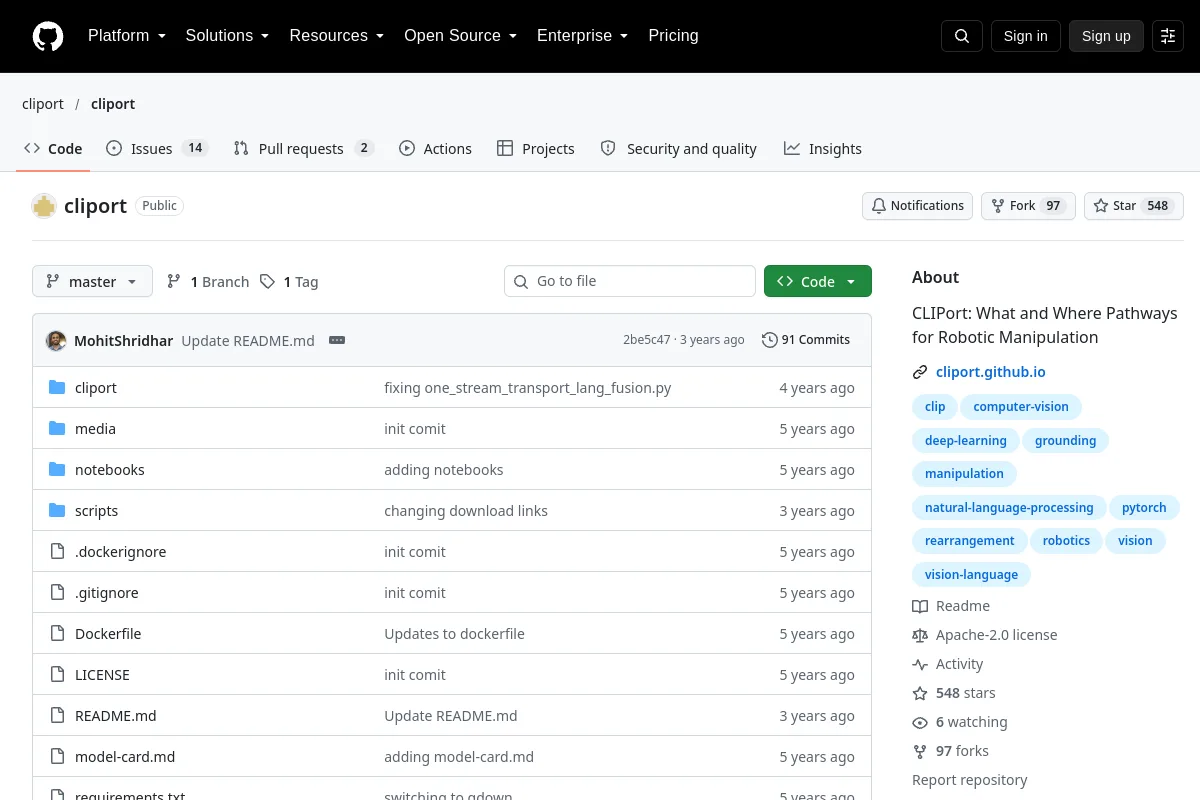Open the Pull requests tab

point(303,149)
